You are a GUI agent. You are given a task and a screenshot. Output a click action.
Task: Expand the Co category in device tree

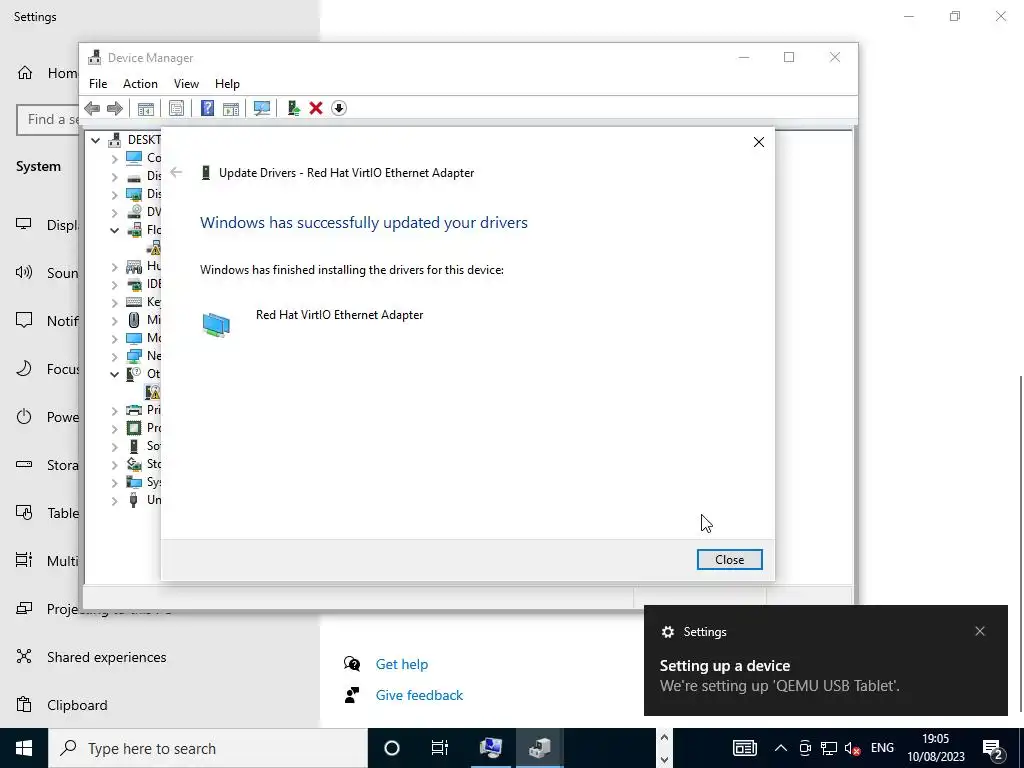point(114,158)
